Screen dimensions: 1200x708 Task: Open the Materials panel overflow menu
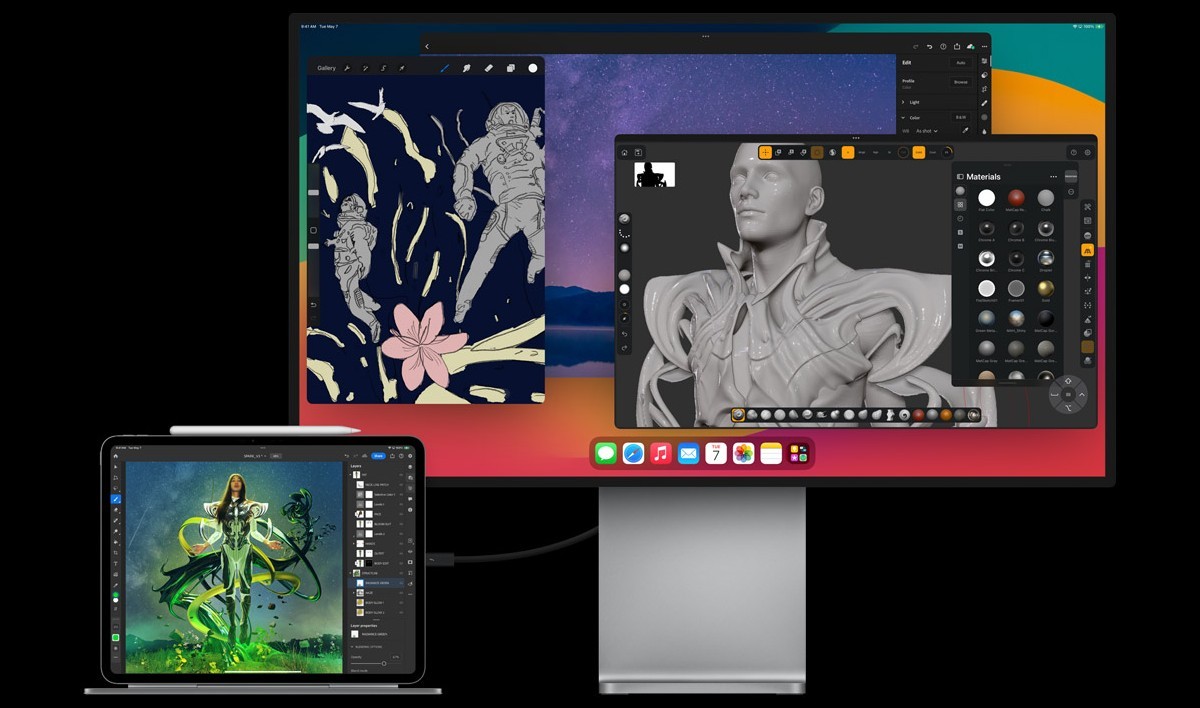point(1053,177)
